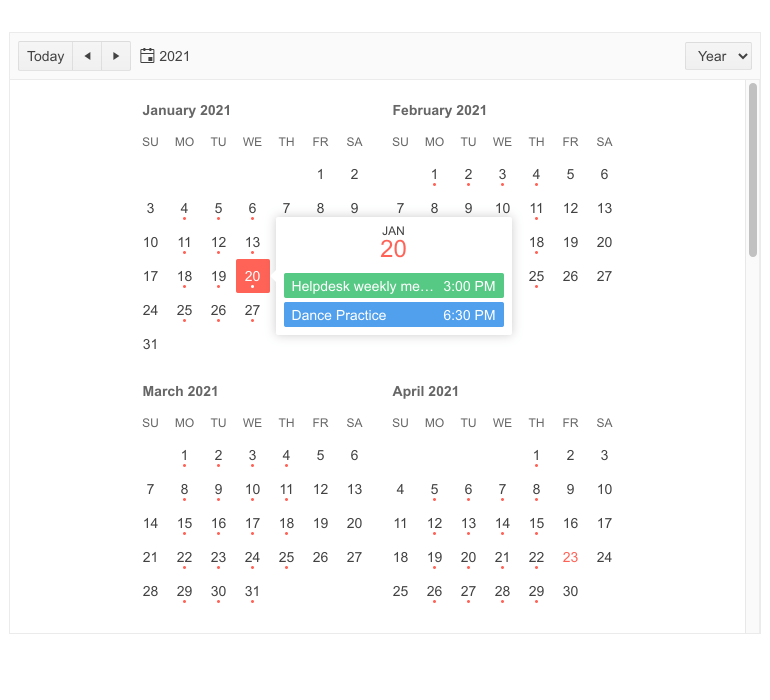Select April 5, 2021
Viewport: 770px width, 700px height.
coord(435,489)
